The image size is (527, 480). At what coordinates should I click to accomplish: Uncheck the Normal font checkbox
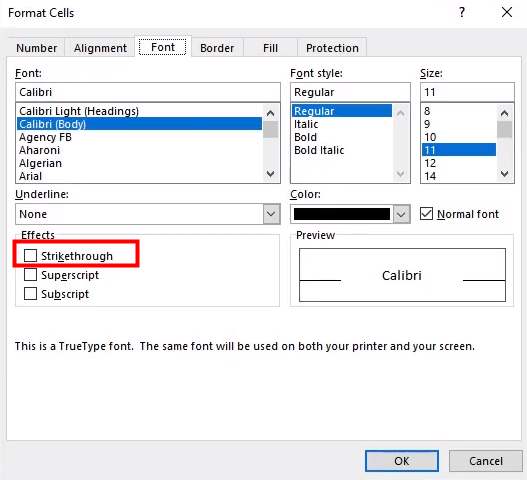tap(427, 214)
